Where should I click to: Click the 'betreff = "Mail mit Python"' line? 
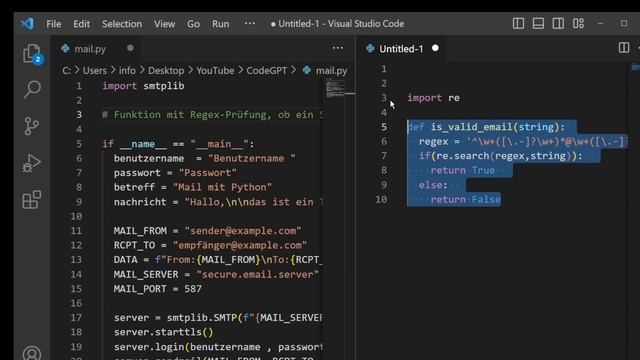(x=193, y=187)
